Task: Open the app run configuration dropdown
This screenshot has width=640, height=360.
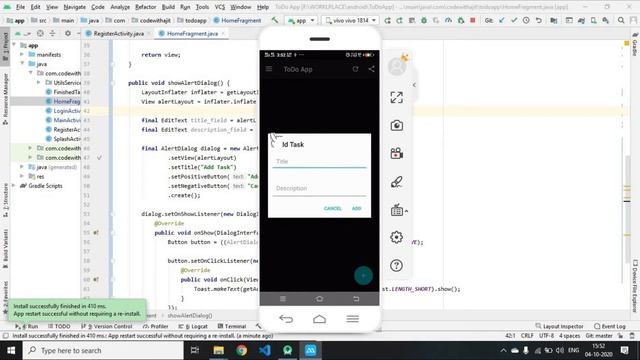Action: coord(301,20)
